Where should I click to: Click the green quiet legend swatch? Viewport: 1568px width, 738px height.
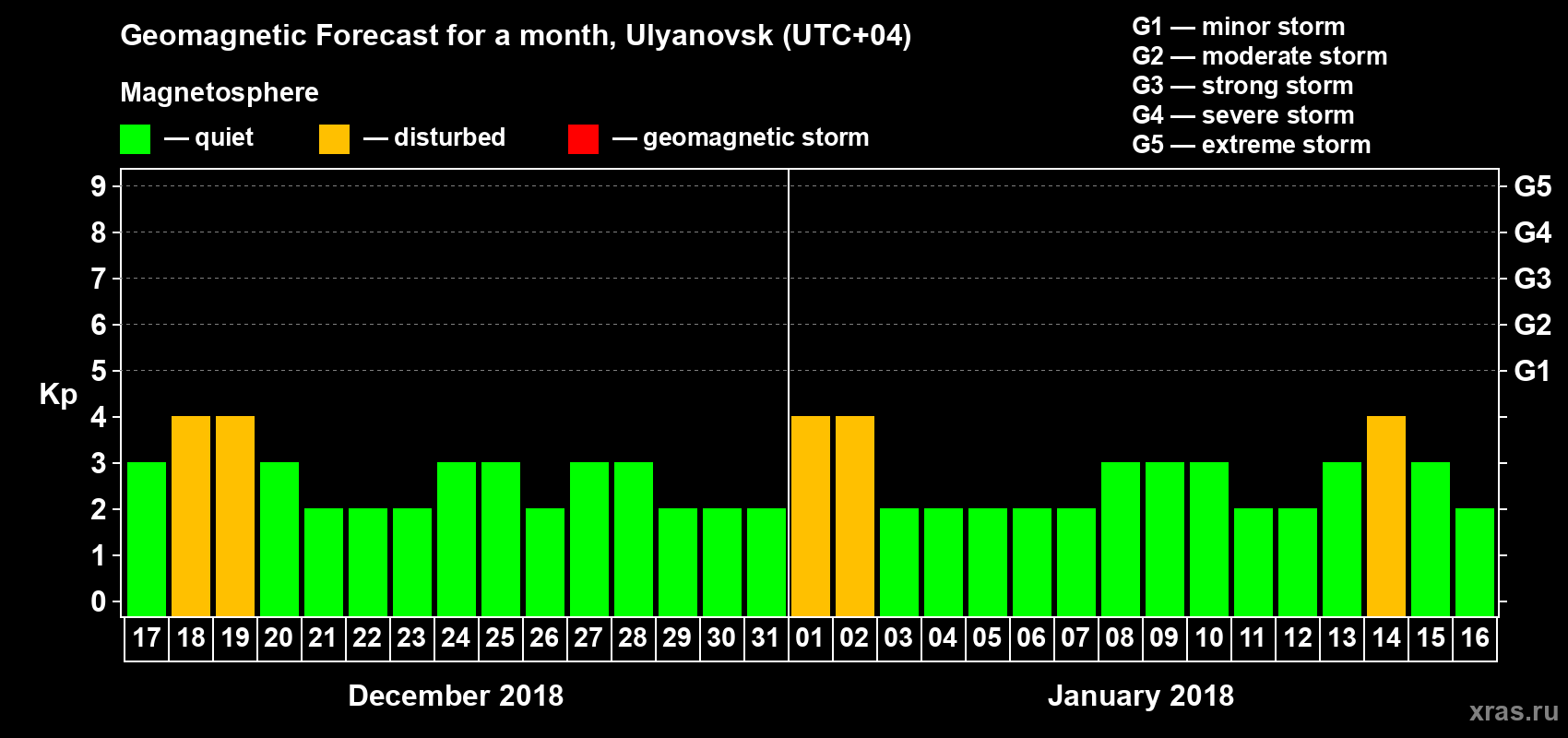(x=135, y=139)
